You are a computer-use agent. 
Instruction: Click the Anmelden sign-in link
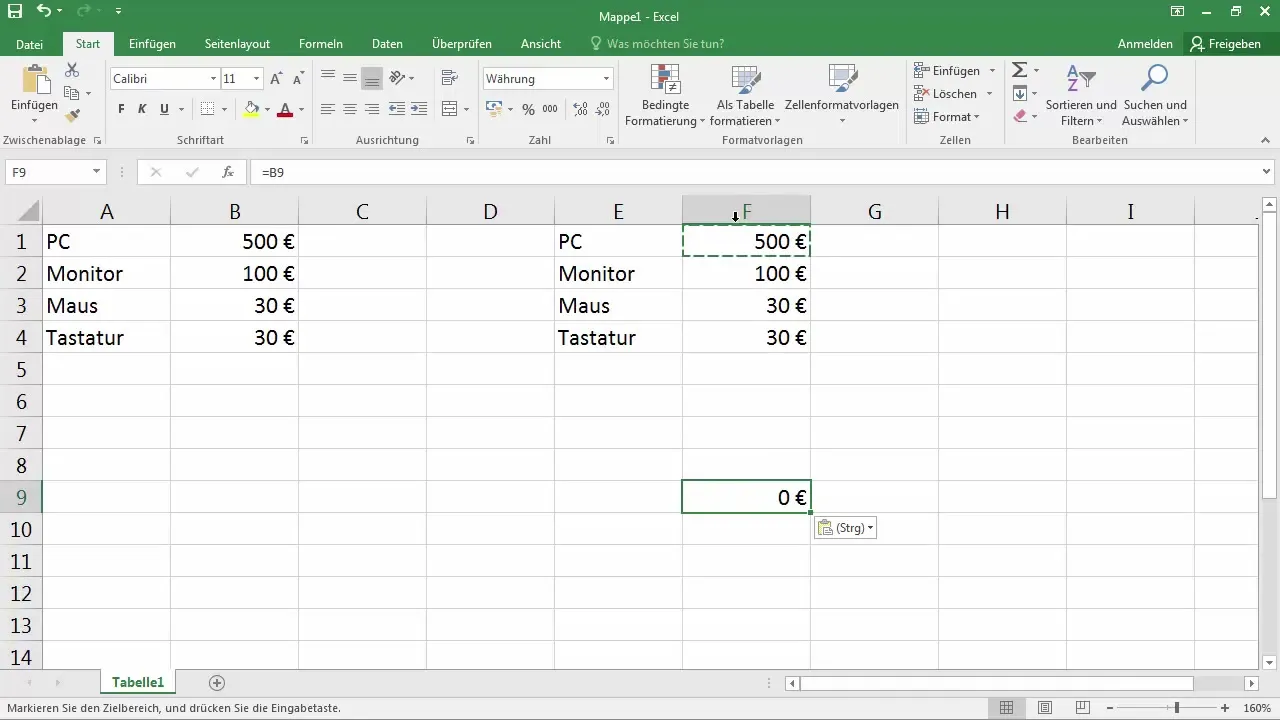click(x=1145, y=44)
